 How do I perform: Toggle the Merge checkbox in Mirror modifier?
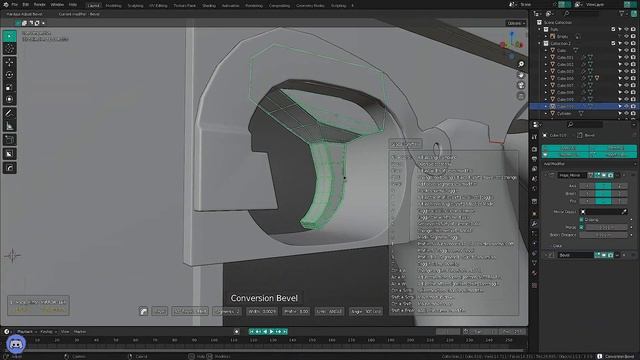click(x=582, y=227)
